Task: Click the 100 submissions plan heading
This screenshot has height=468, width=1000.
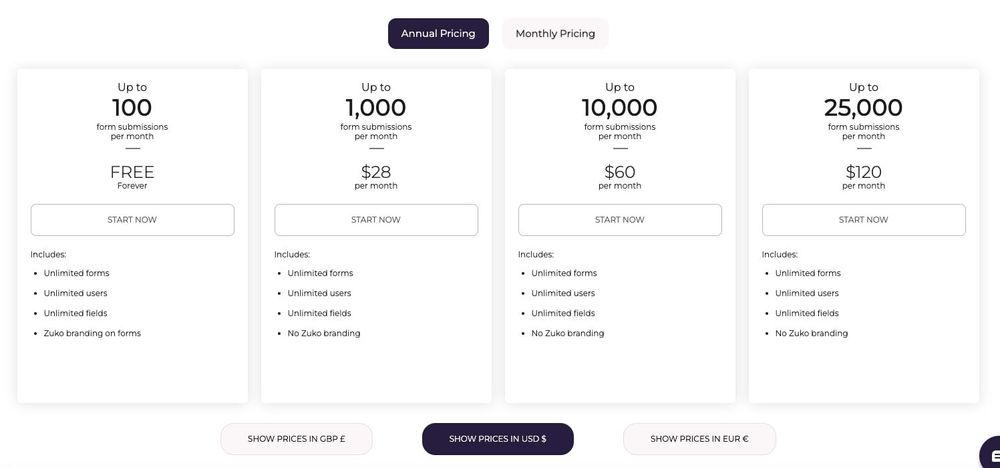Action: coord(132,108)
